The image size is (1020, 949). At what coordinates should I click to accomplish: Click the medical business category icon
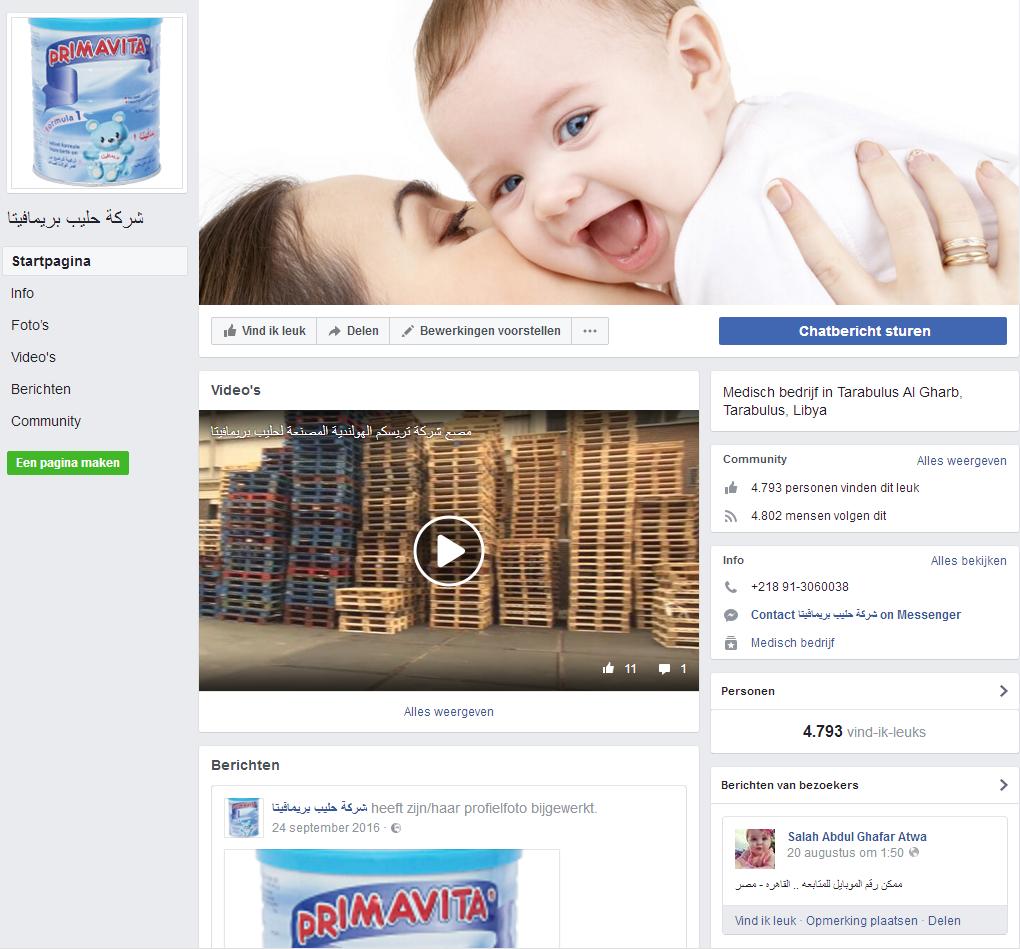[x=731, y=643]
